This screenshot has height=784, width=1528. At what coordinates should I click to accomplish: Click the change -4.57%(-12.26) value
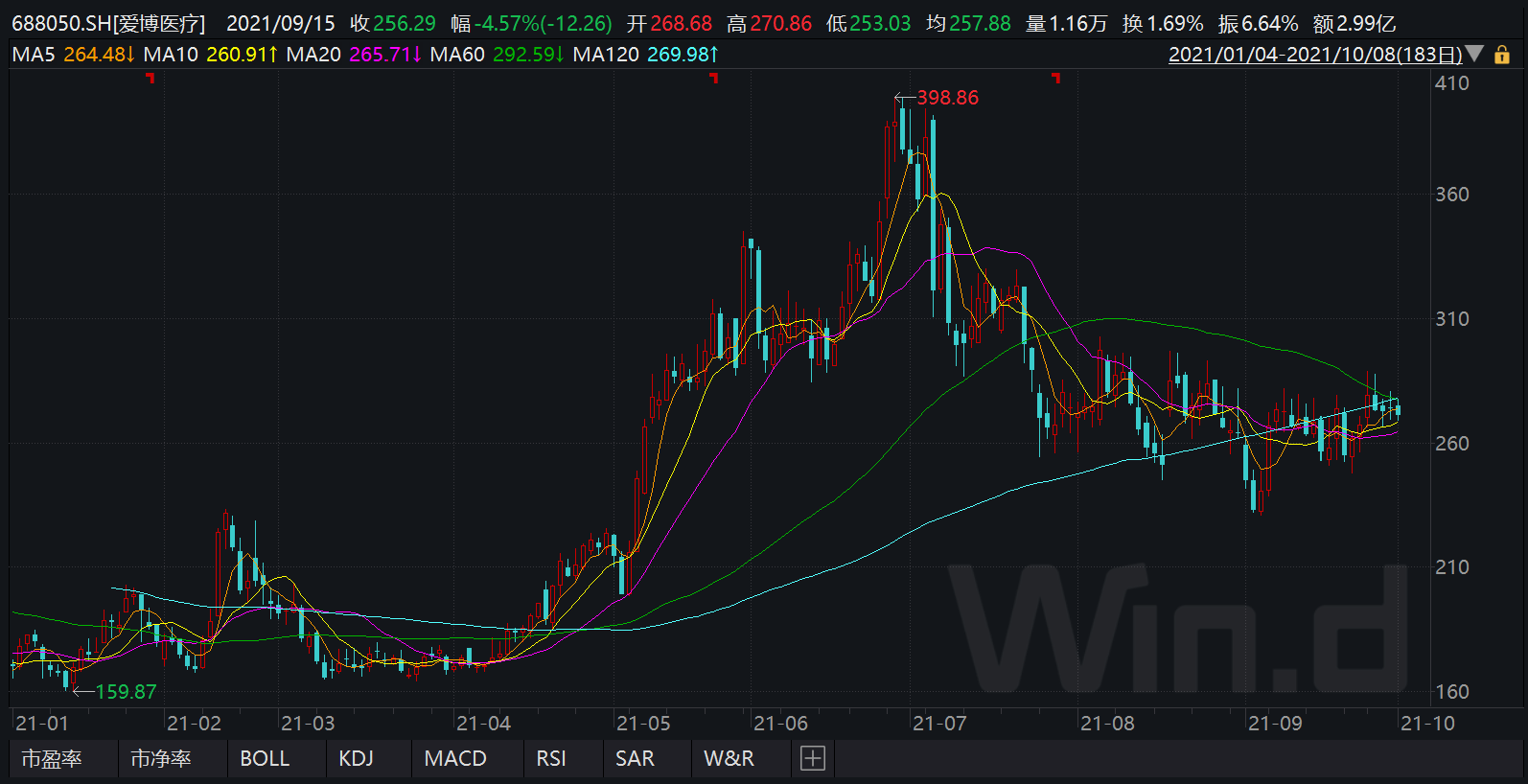coord(544,24)
